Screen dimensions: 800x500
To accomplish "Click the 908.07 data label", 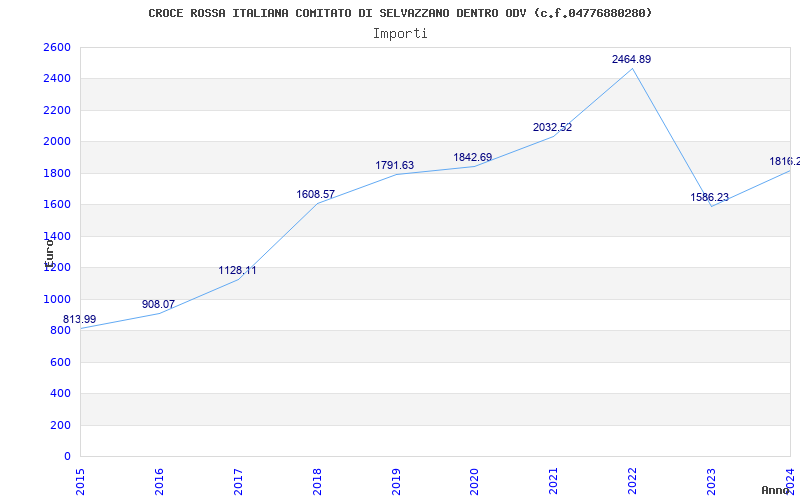I will point(158,305).
